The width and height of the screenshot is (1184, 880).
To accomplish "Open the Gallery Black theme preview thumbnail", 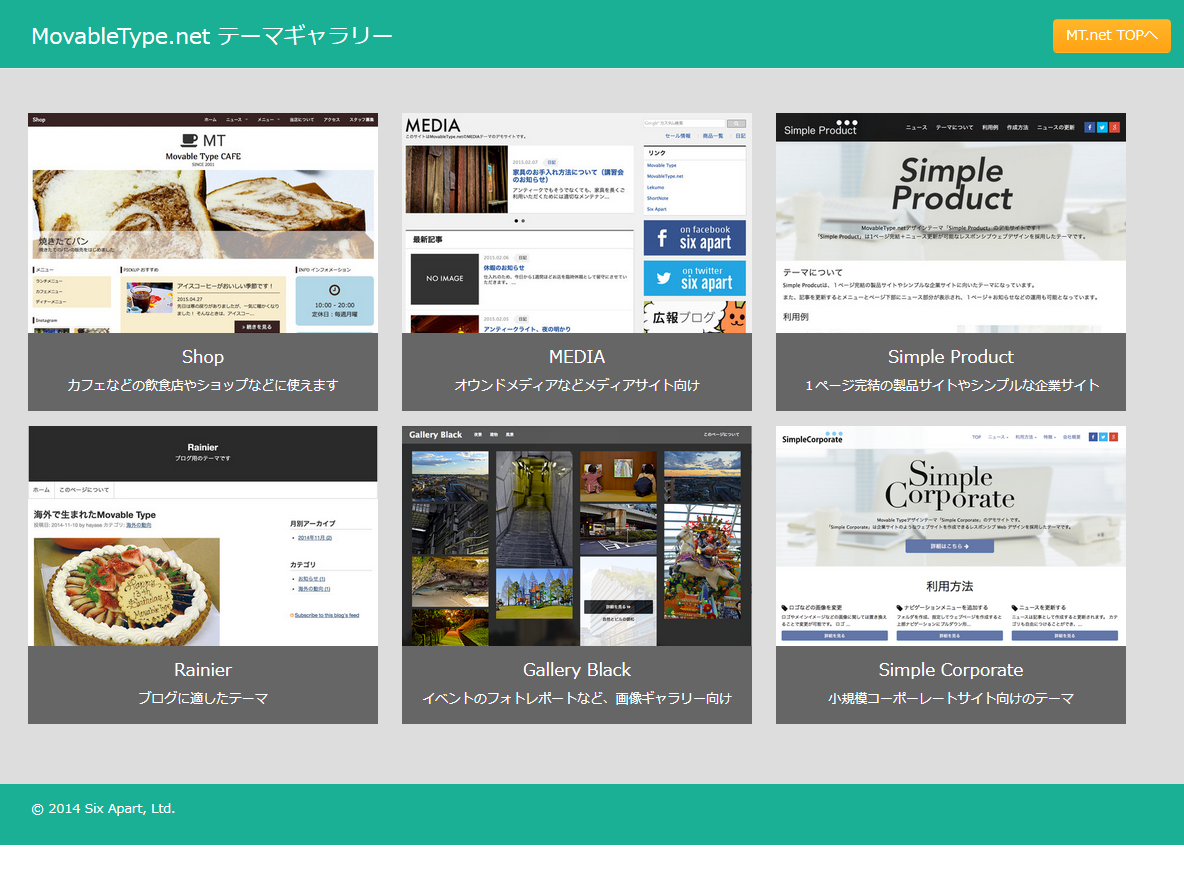I will pyautogui.click(x=577, y=536).
